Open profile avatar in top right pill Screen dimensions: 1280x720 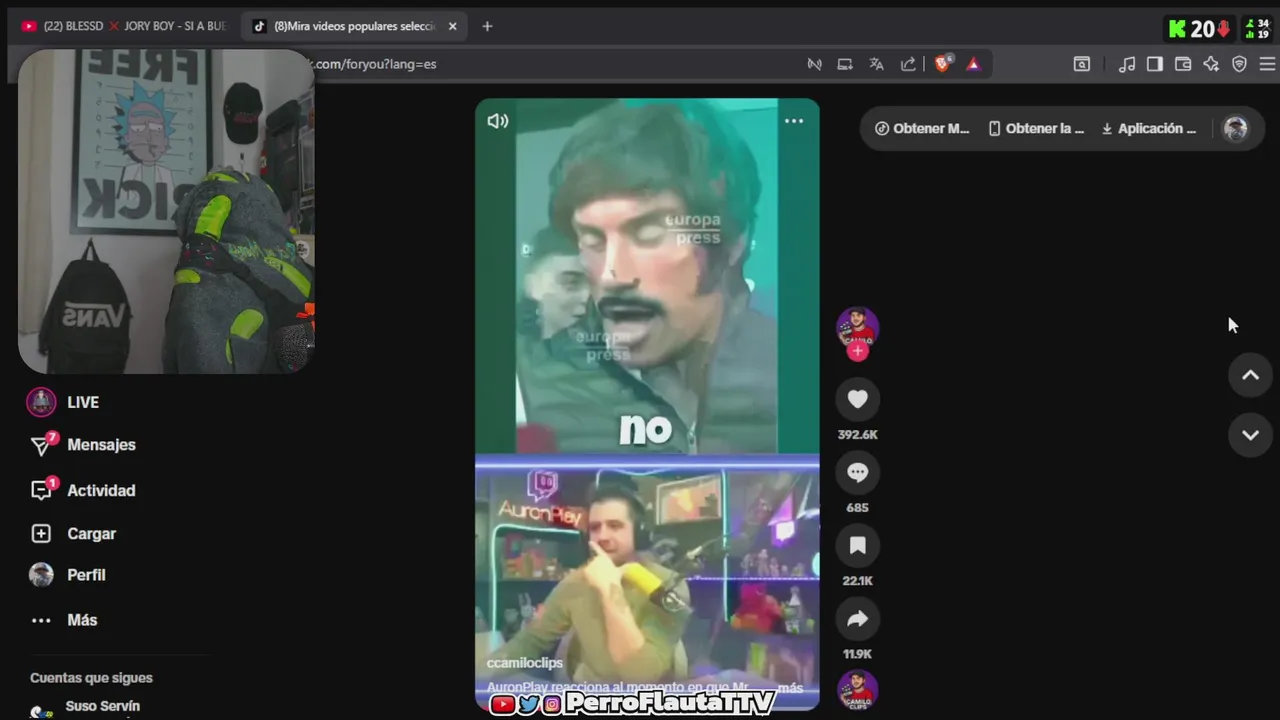point(1236,128)
